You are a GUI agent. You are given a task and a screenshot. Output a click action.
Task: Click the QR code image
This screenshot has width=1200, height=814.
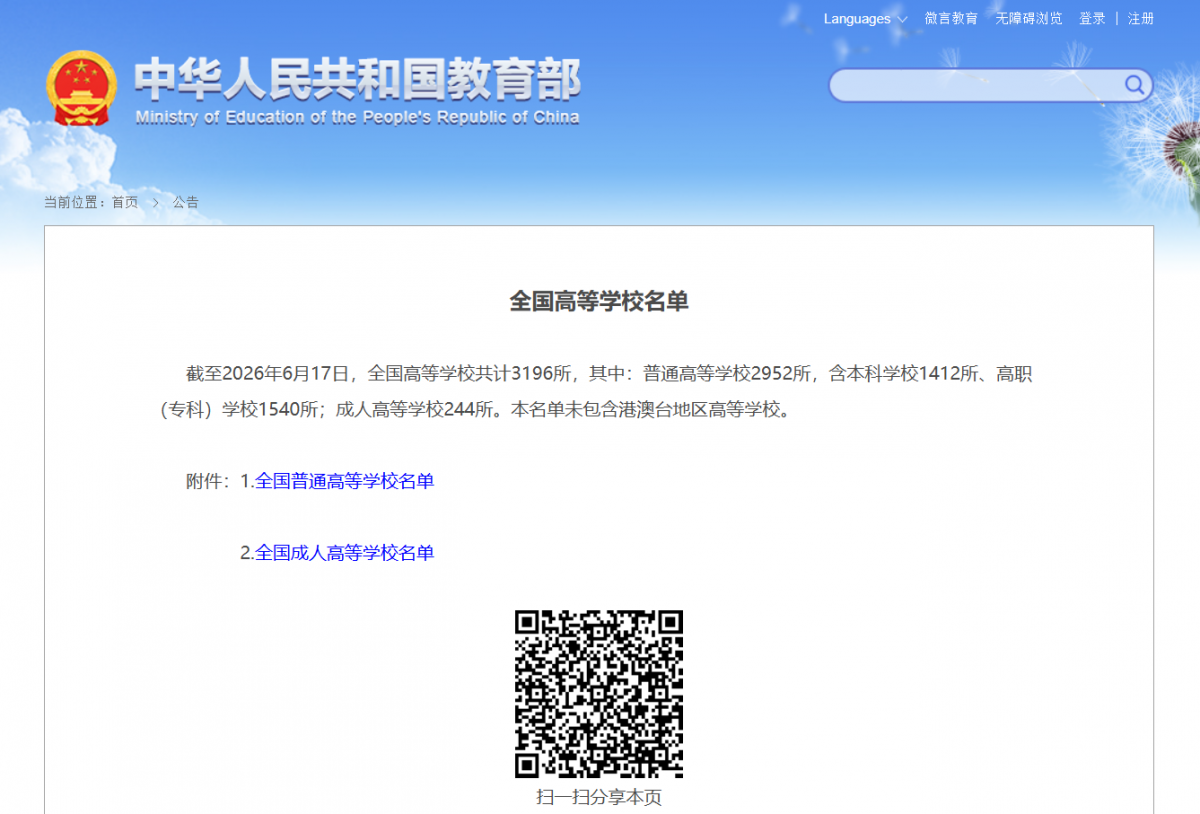[599, 694]
